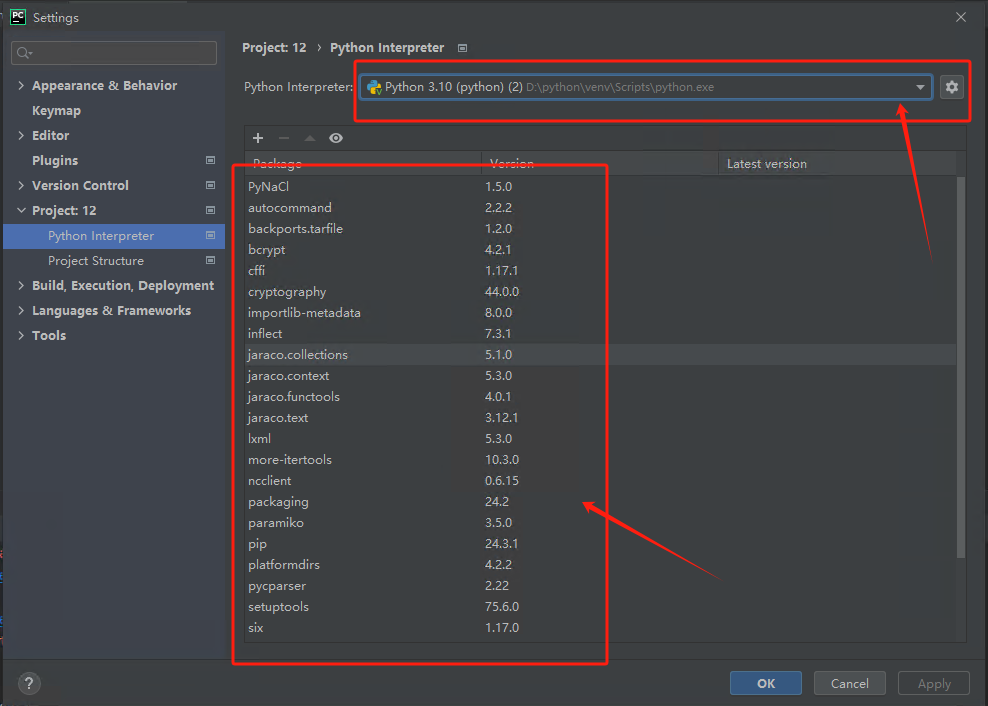Click the project-level icon next to Project Structure
This screenshot has height=706, width=988.
pos(210,260)
